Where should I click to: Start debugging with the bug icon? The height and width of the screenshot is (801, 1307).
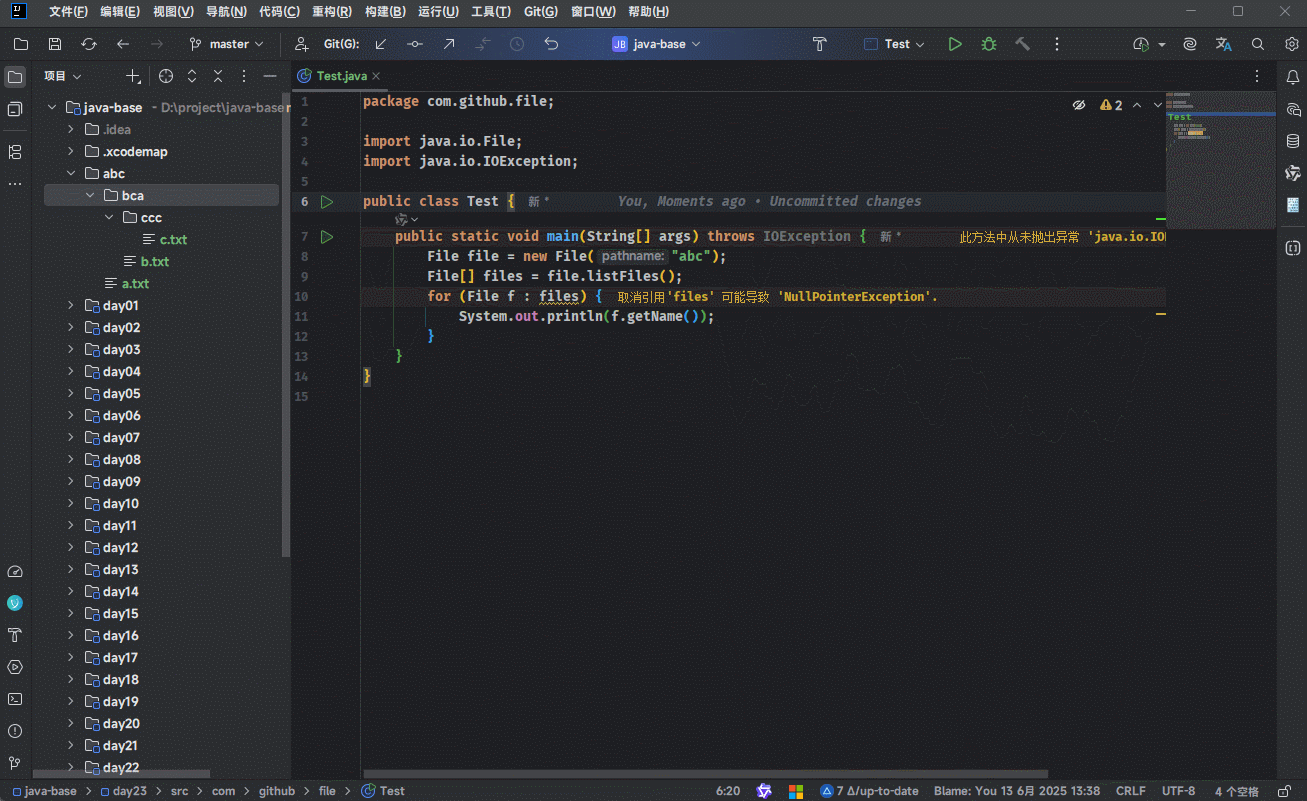[x=988, y=44]
